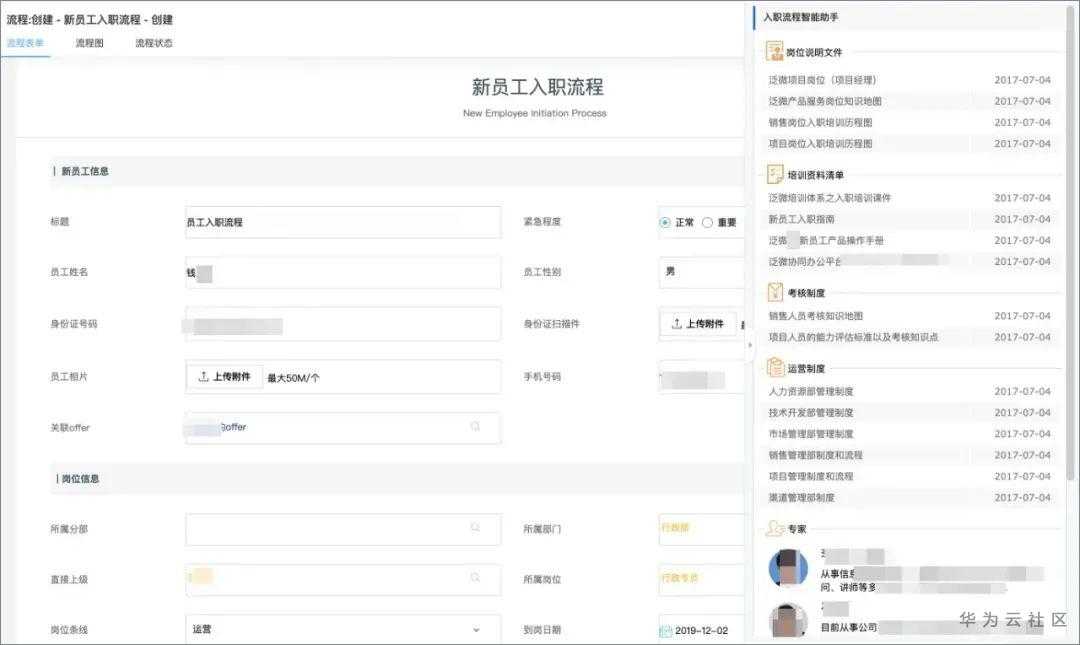
Task: Select 正常 urgency radio button
Action: [x=665, y=222]
